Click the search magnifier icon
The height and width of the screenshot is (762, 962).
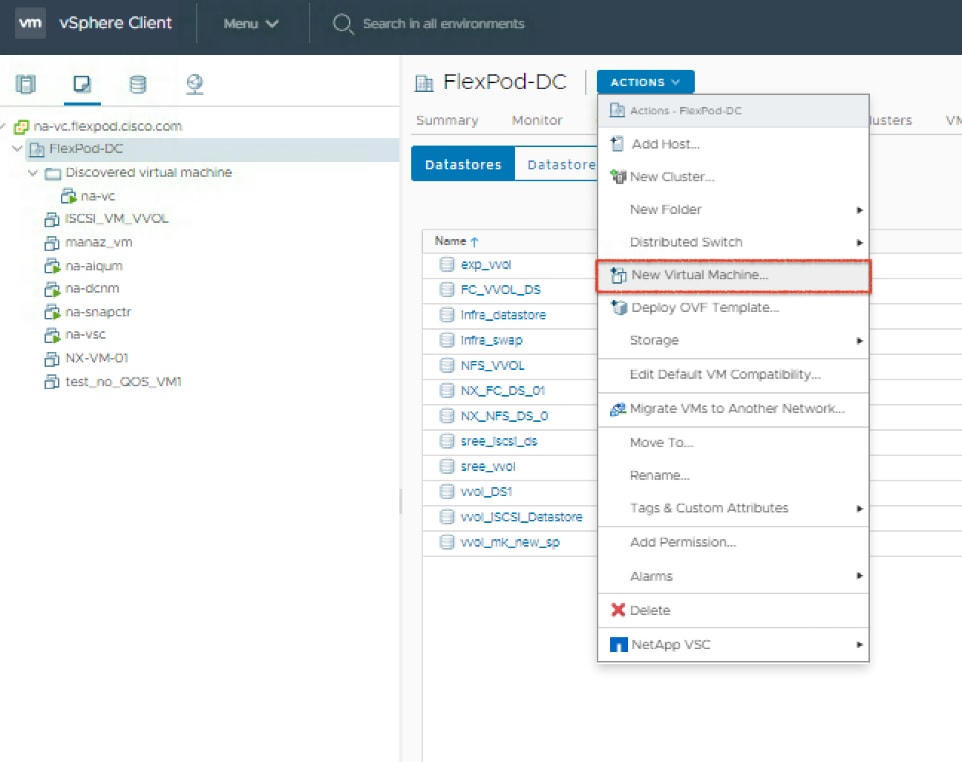pos(343,24)
